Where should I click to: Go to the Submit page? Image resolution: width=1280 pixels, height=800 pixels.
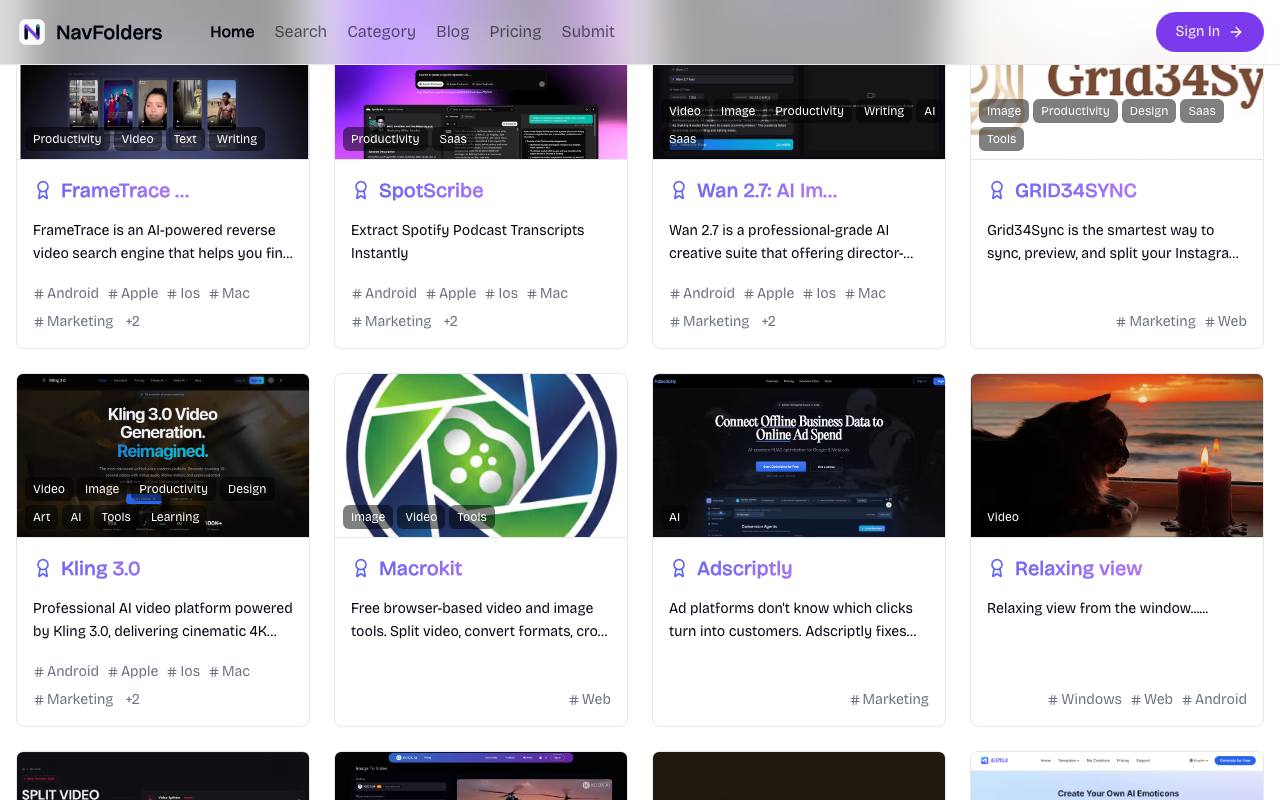[x=588, y=32]
